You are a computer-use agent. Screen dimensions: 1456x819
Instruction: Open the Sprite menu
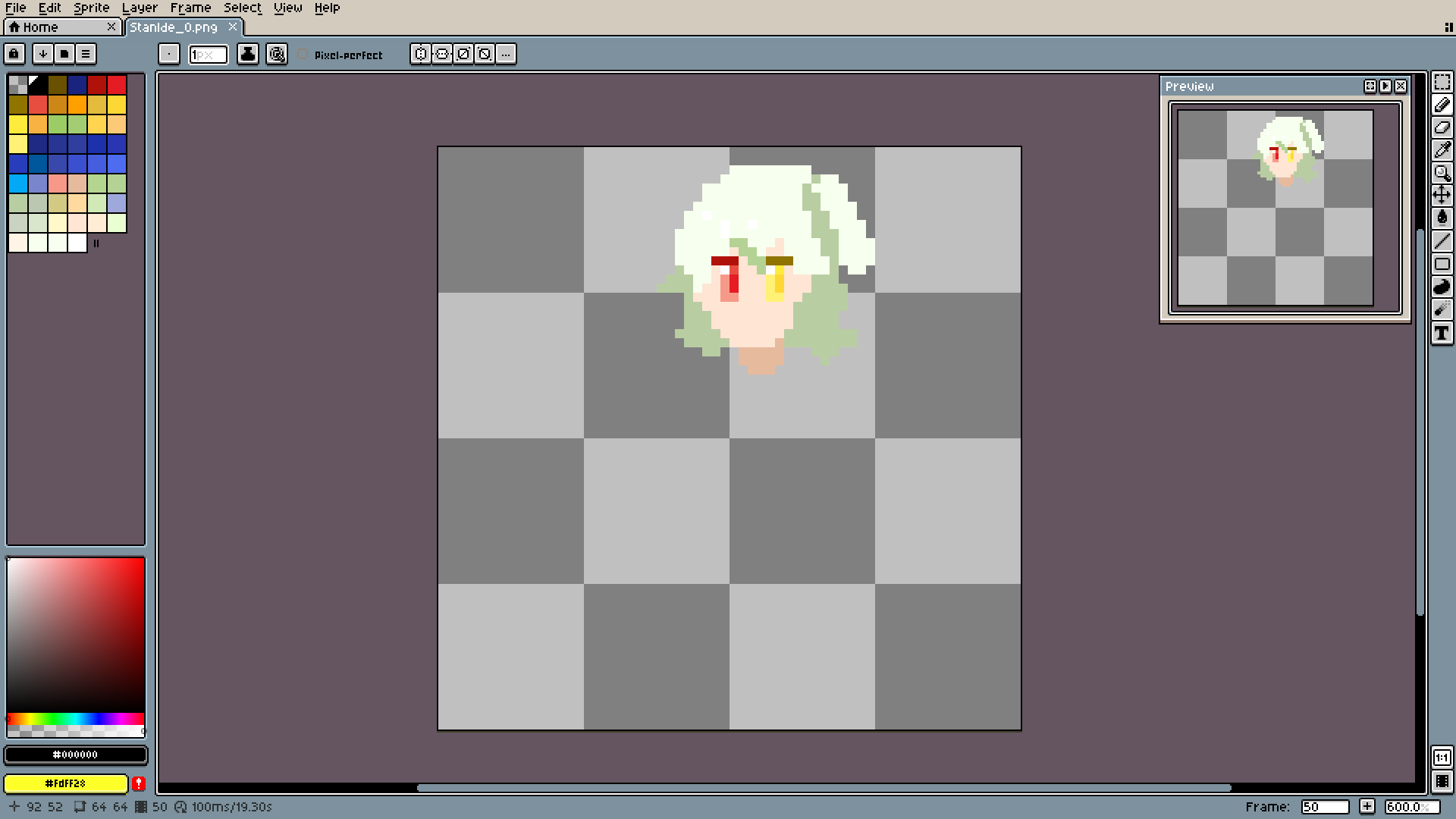pyautogui.click(x=92, y=8)
